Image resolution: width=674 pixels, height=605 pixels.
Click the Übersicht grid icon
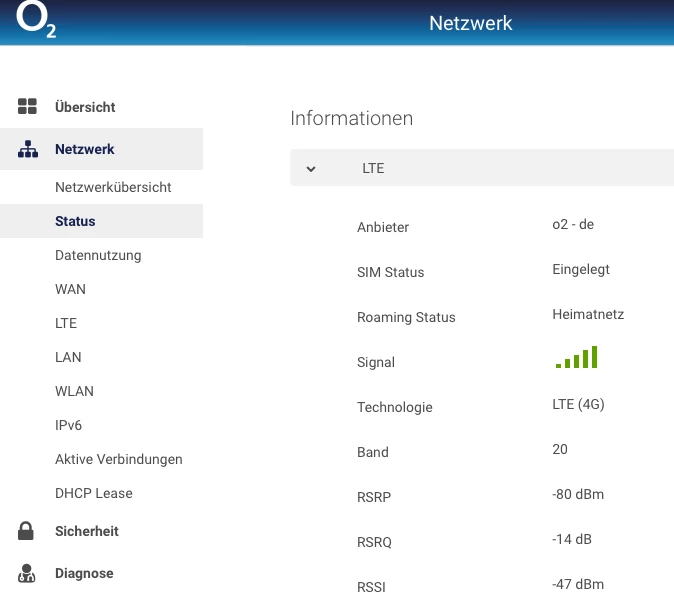(x=27, y=107)
